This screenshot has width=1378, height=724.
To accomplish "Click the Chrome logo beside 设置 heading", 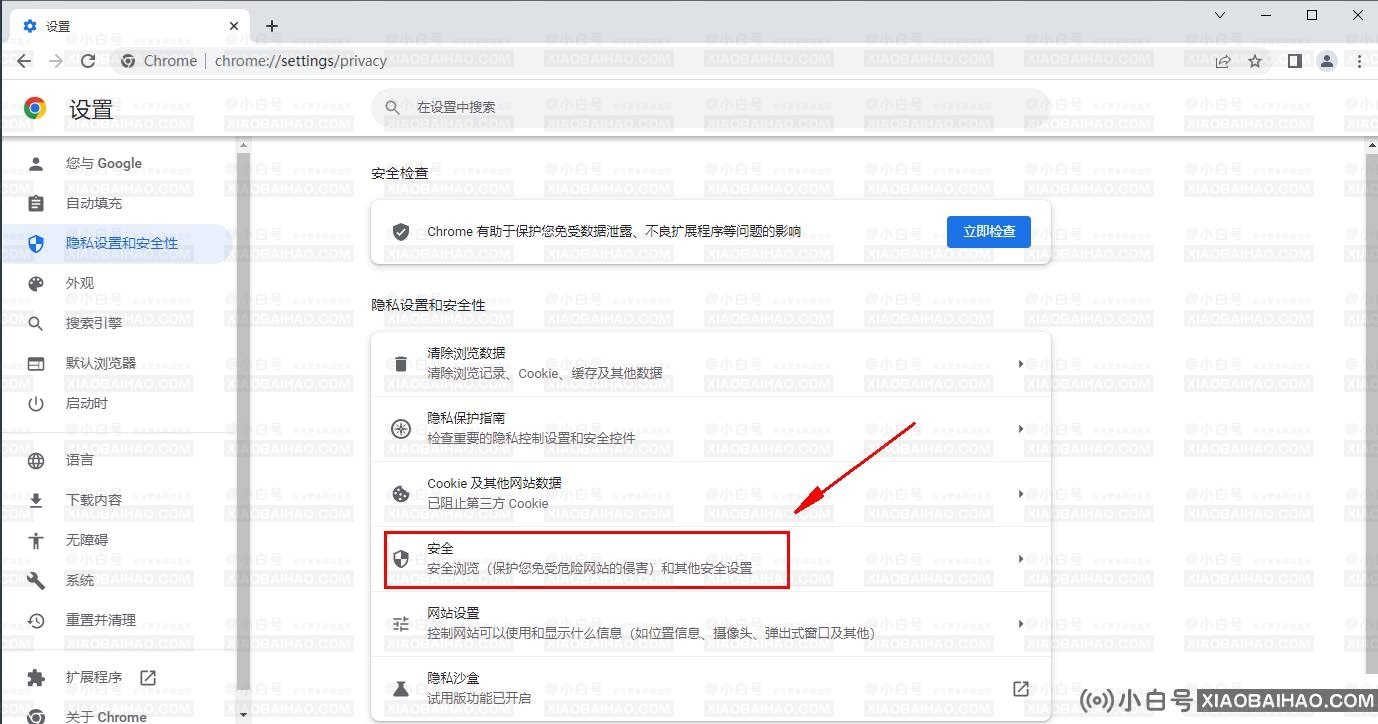I will point(35,108).
